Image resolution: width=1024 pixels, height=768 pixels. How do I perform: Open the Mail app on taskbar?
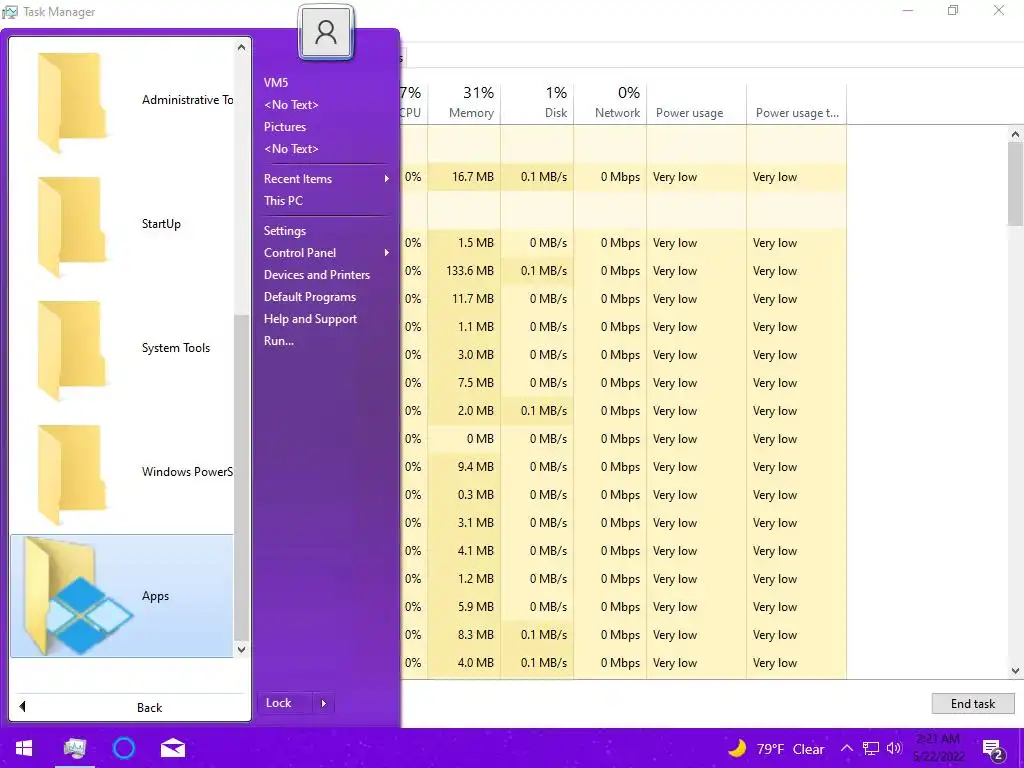(173, 748)
